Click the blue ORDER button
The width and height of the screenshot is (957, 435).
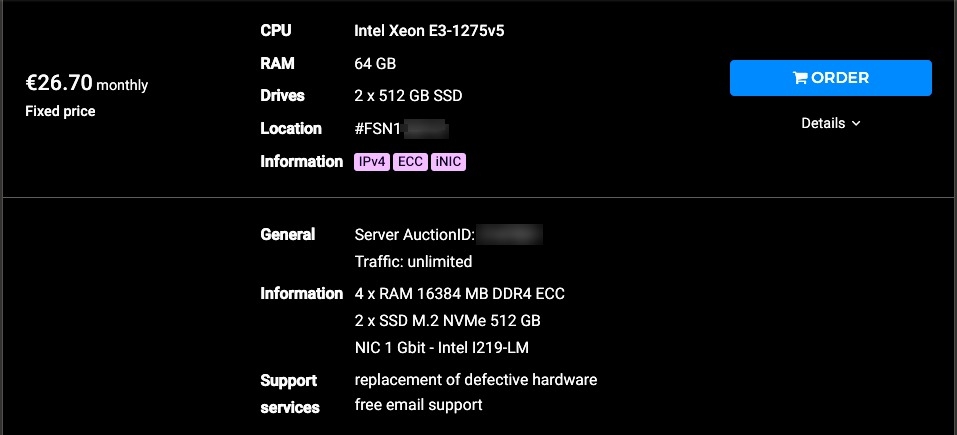(830, 78)
